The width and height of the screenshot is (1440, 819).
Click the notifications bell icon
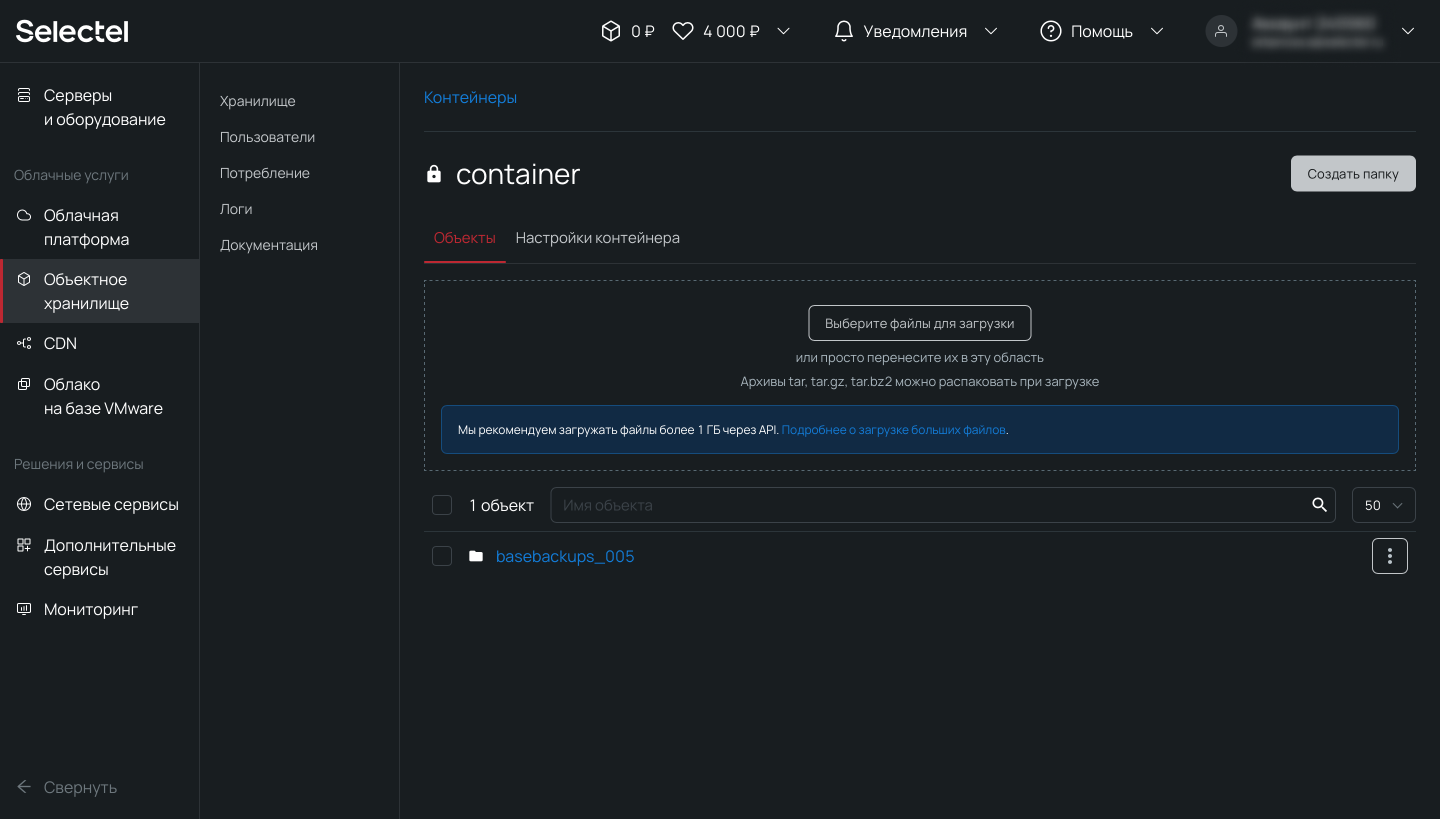point(844,31)
